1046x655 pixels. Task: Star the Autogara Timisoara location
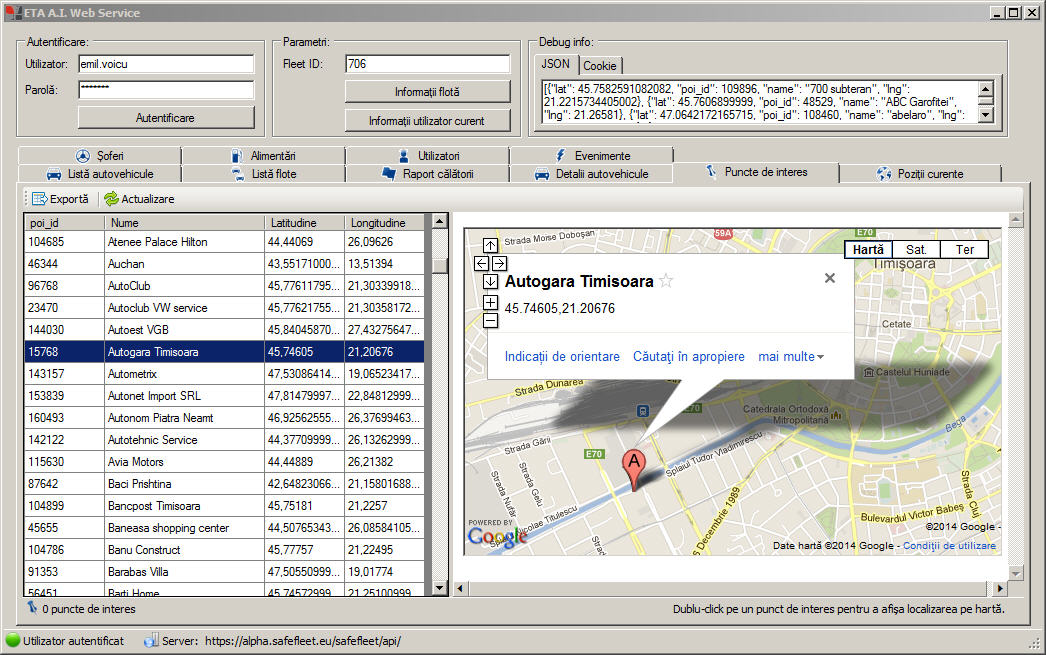[x=666, y=281]
